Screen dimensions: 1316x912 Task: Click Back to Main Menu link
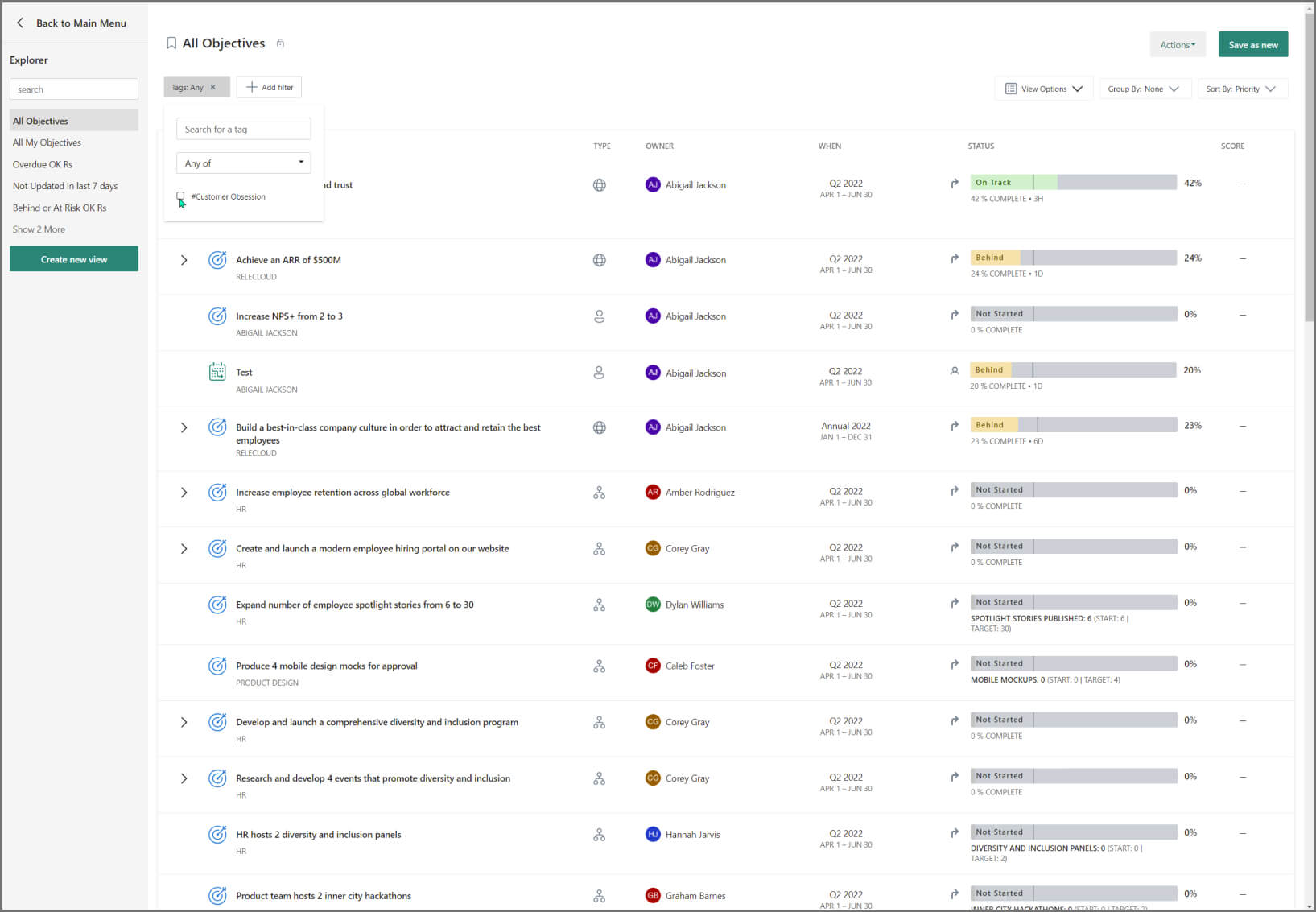(x=80, y=23)
